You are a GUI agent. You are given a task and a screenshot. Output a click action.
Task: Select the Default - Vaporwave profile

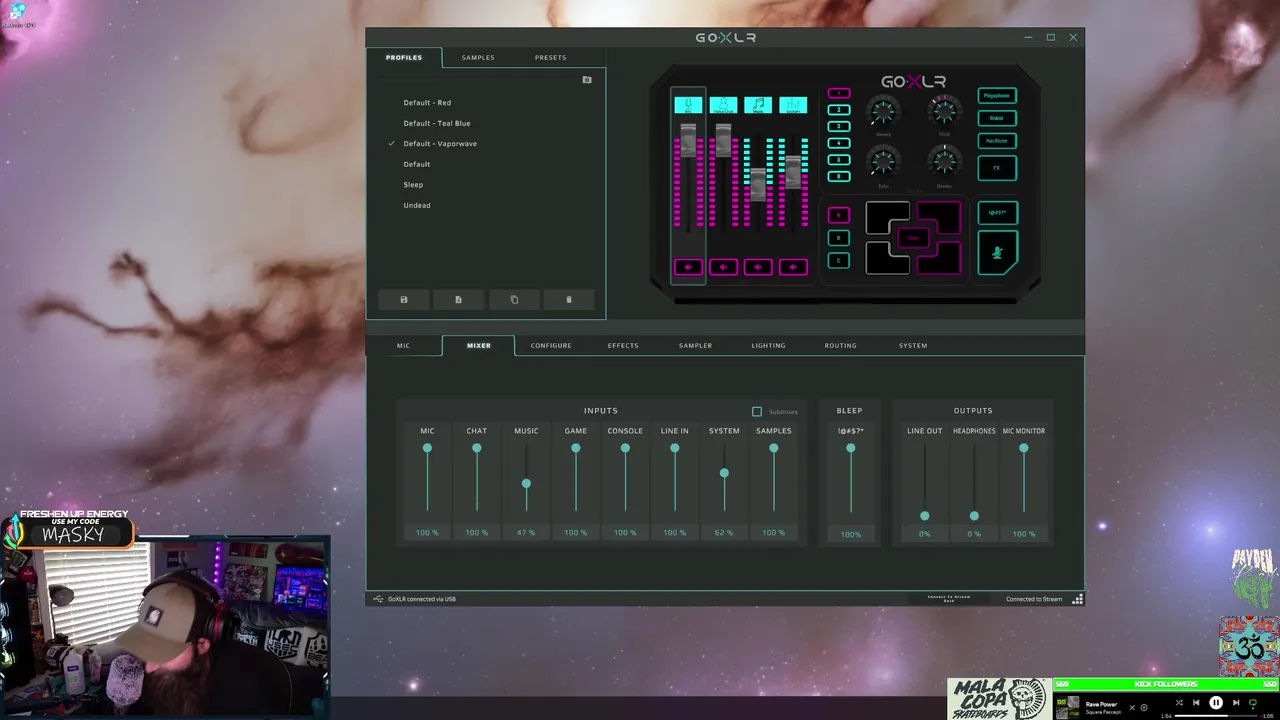(x=440, y=144)
